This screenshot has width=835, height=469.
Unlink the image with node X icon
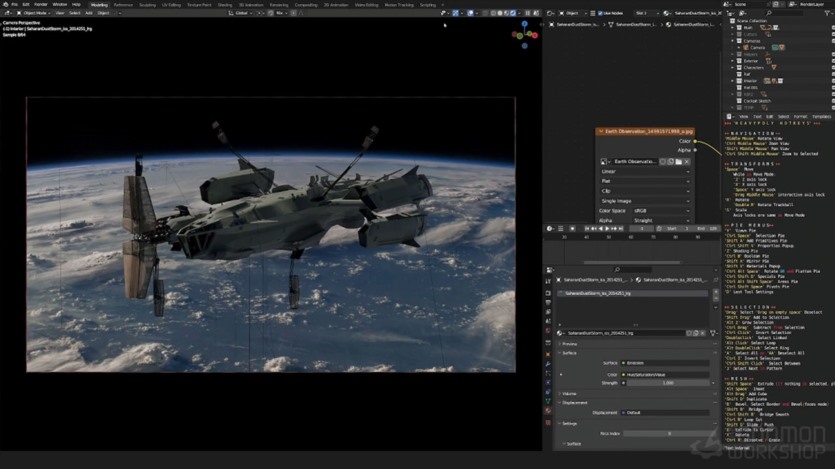tap(687, 161)
